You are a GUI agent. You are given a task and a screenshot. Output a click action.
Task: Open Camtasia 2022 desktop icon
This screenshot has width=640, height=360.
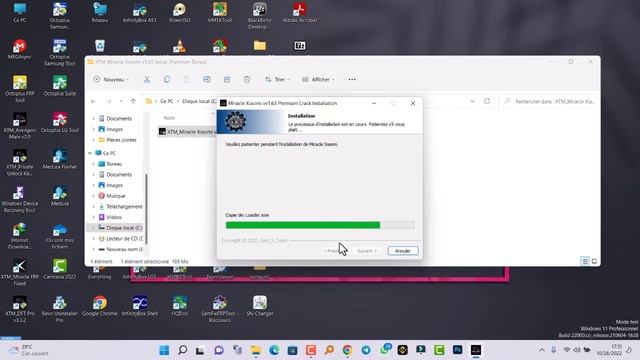(x=60, y=269)
